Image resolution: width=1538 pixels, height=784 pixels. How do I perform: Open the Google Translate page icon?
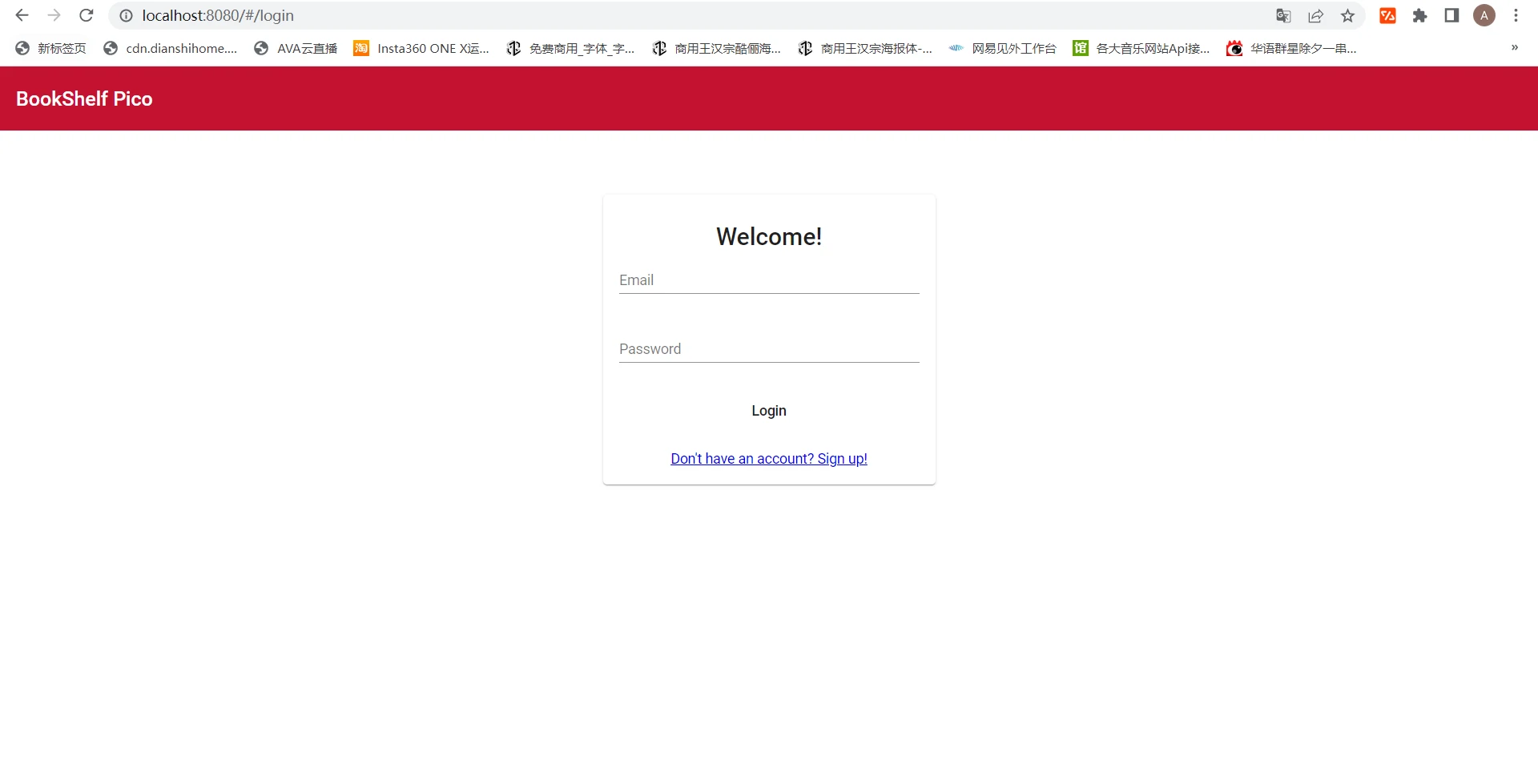pyautogui.click(x=1283, y=16)
